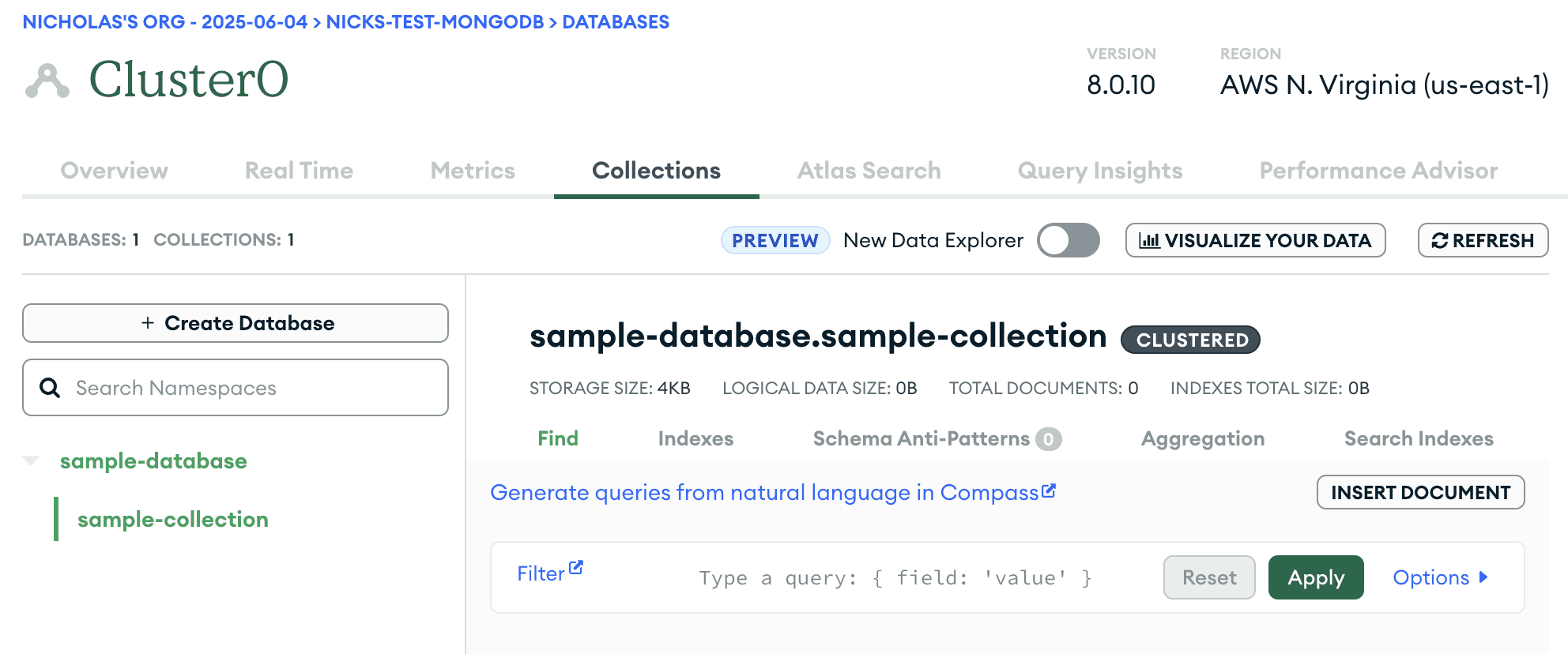This screenshot has height=654, width=1568.
Task: Open the Indexes sub-tab
Action: [695, 438]
